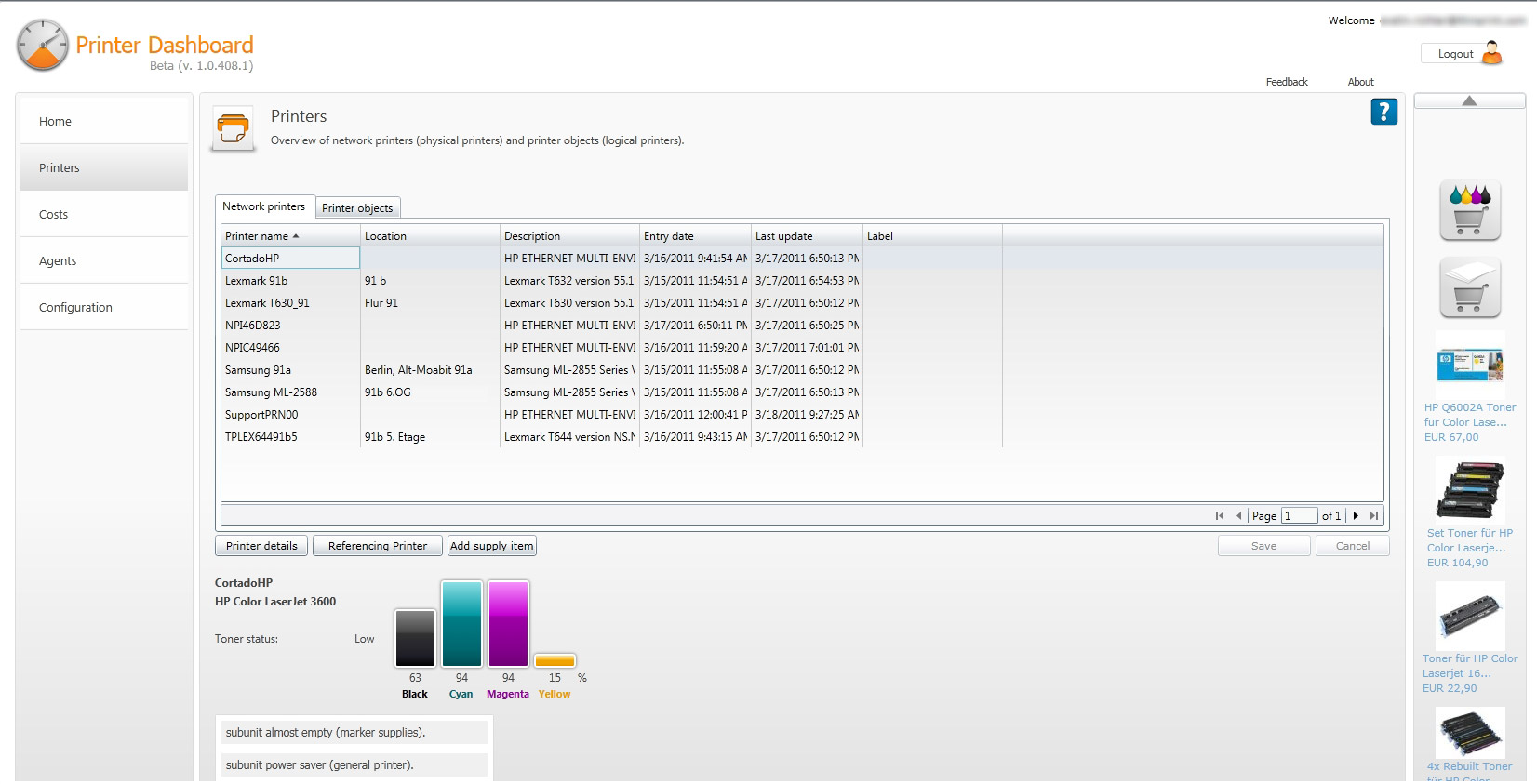
Task: Select the NPI46D823 printer row
Action: point(802,326)
